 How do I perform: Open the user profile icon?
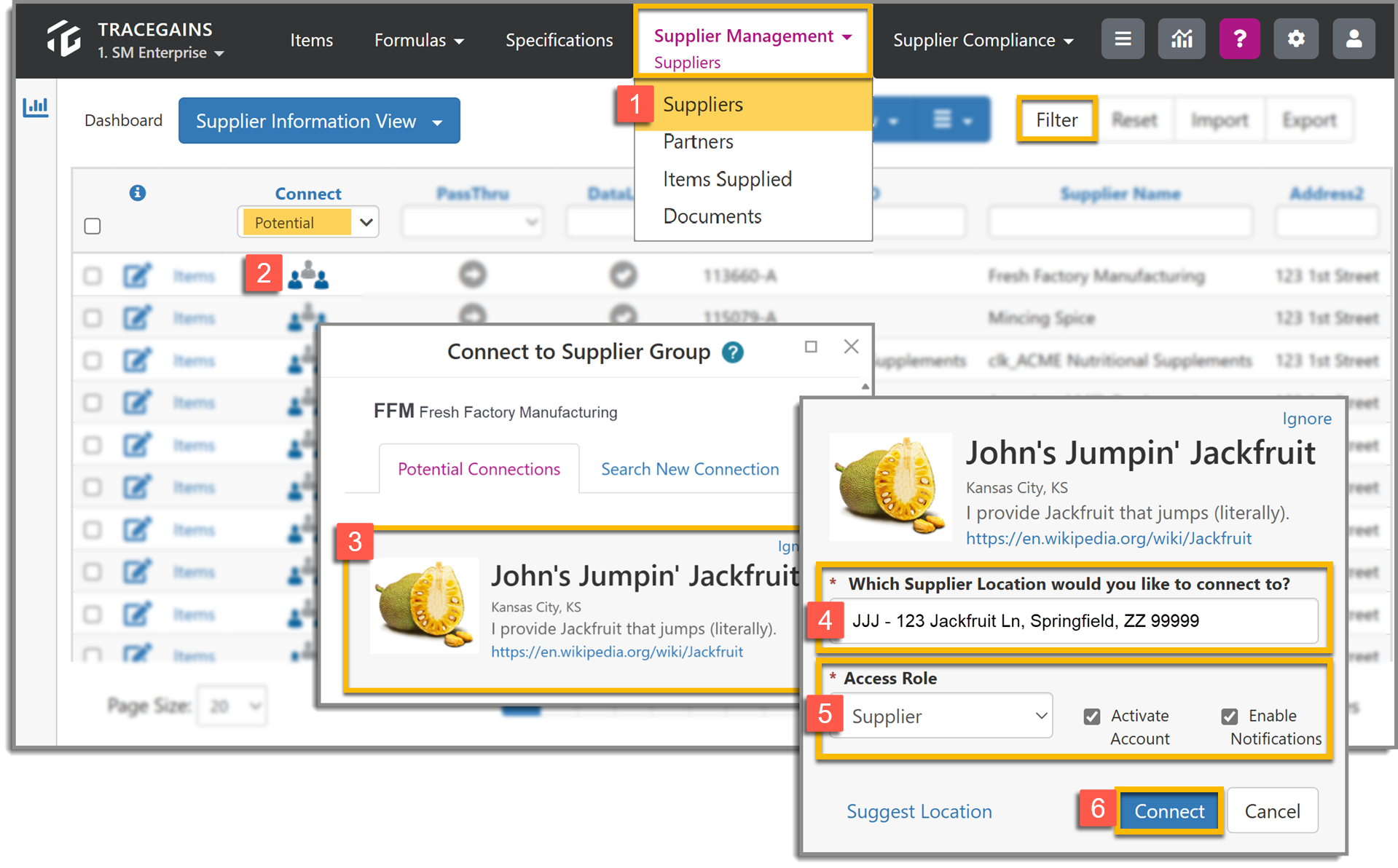click(1354, 39)
